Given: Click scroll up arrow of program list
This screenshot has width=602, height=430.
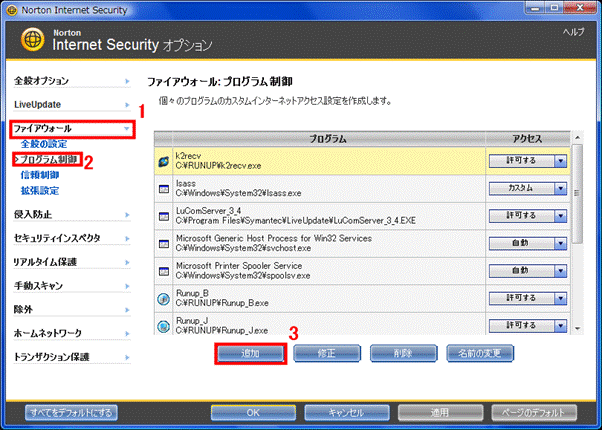Looking at the screenshot, I should (577, 137).
